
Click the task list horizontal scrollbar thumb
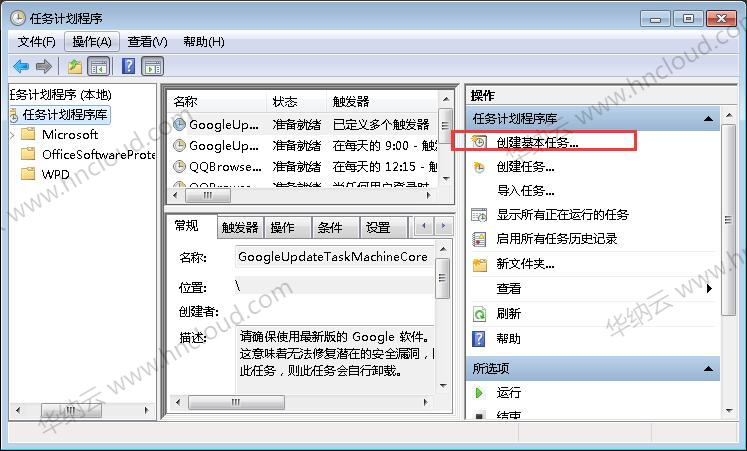[208, 195]
